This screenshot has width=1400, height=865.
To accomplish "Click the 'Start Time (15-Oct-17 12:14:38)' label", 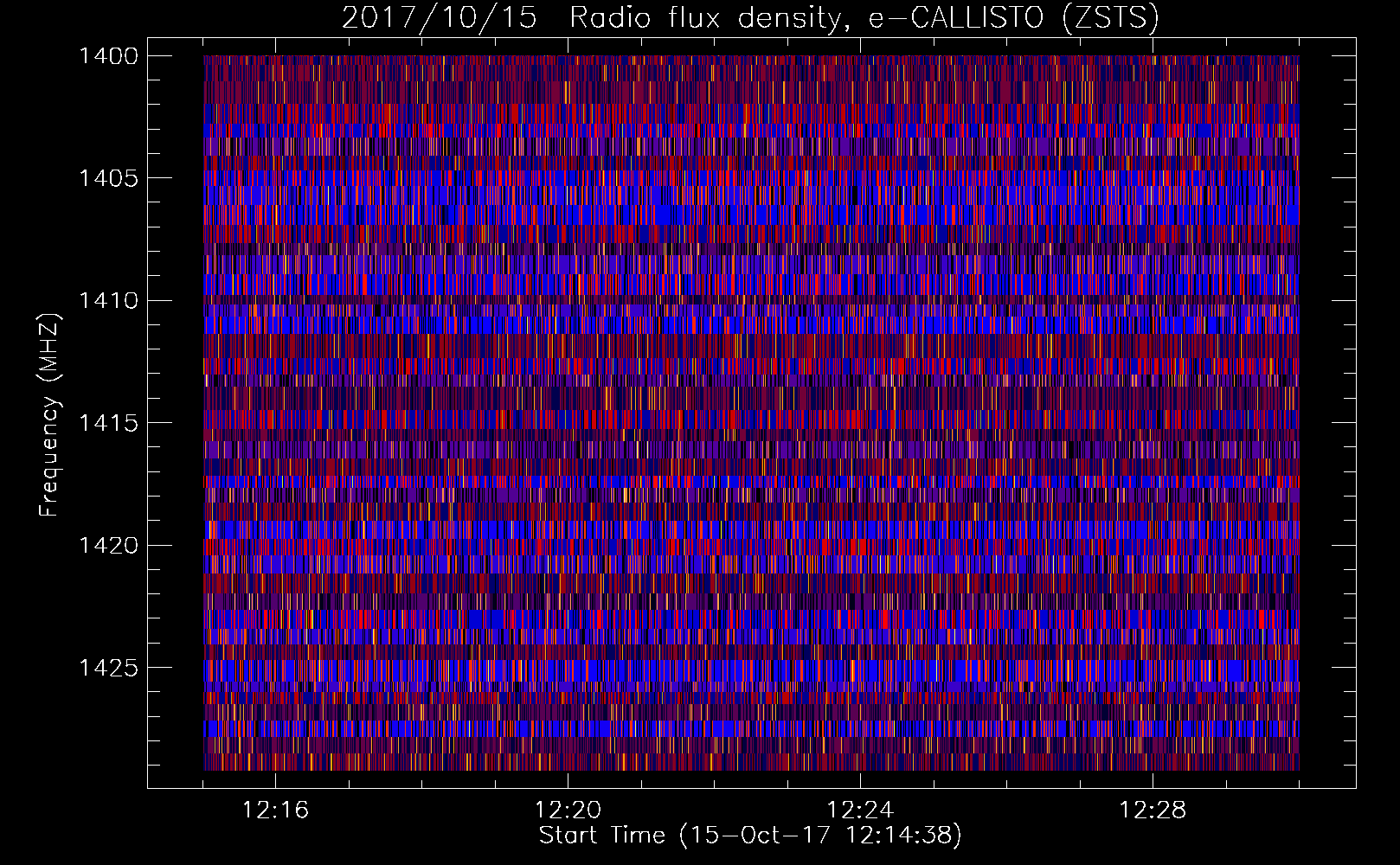I will tap(750, 836).
